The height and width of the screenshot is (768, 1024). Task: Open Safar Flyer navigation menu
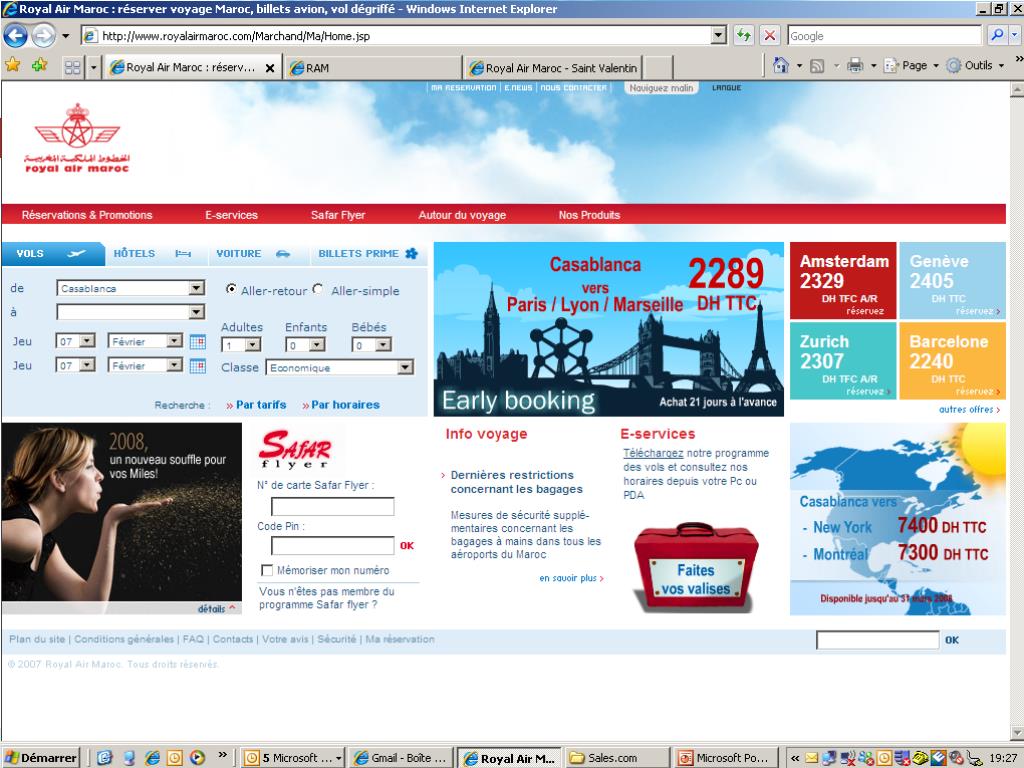[338, 215]
